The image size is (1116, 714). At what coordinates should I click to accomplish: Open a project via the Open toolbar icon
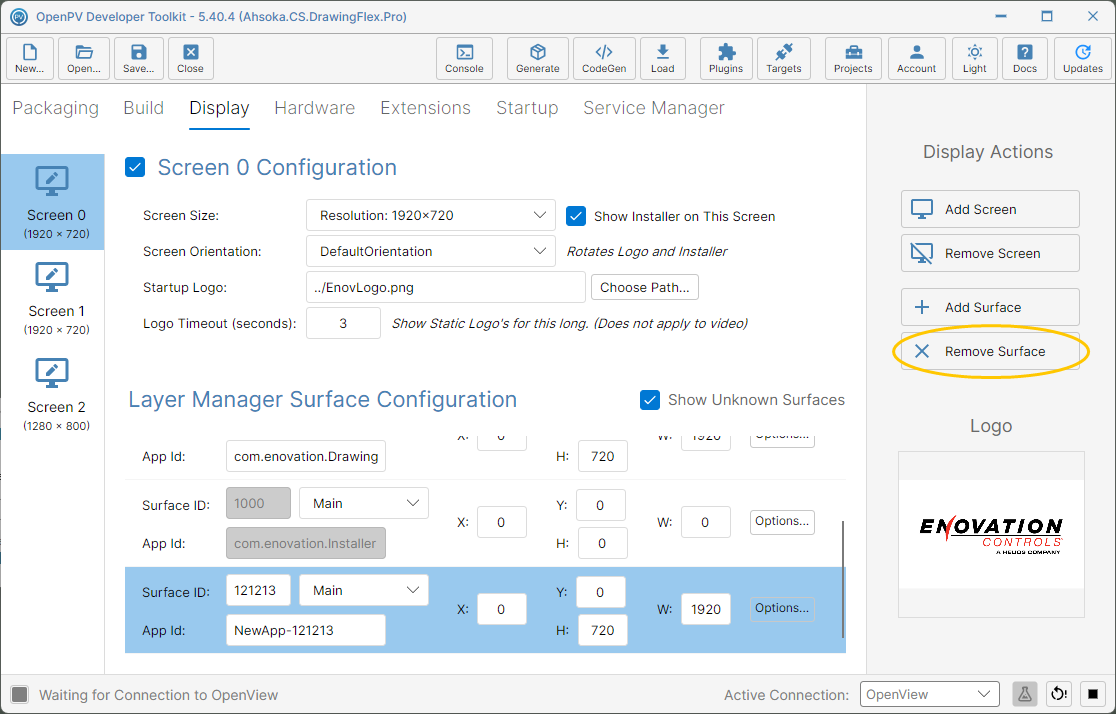(84, 58)
